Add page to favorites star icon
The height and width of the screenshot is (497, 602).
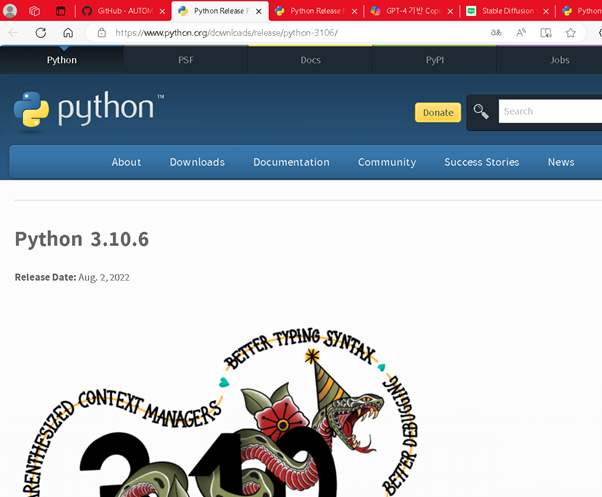[x=571, y=33]
